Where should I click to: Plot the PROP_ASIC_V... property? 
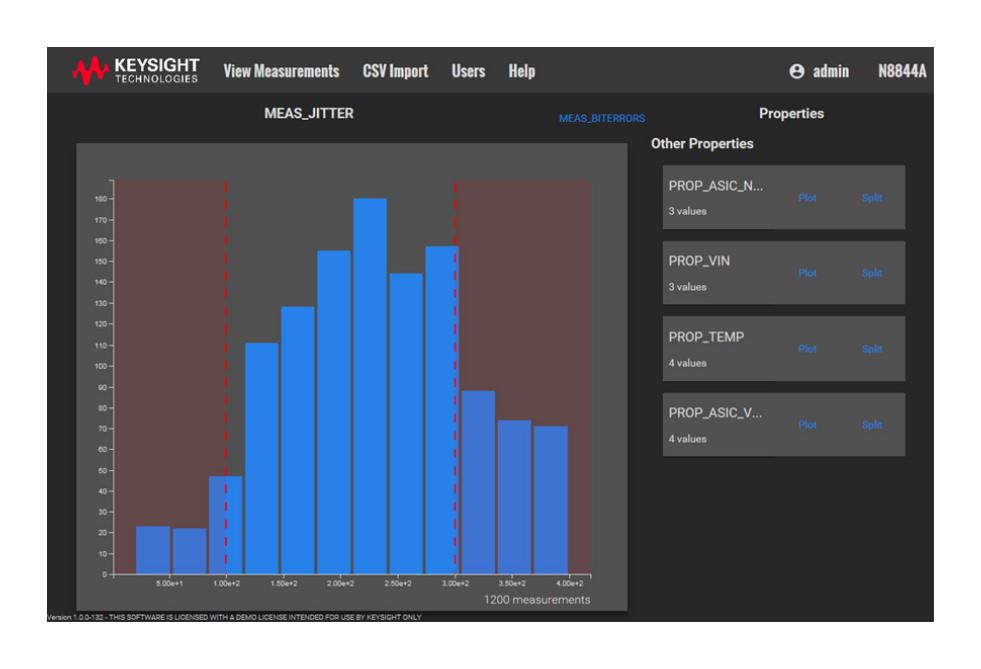point(807,424)
